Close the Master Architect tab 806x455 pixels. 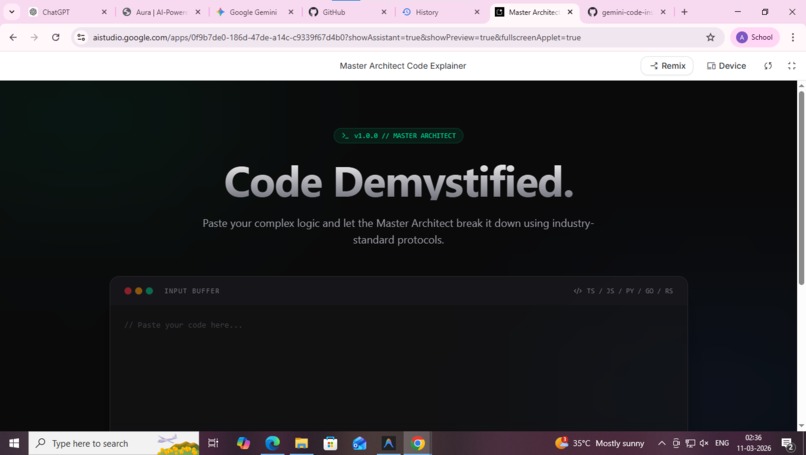(x=570, y=12)
